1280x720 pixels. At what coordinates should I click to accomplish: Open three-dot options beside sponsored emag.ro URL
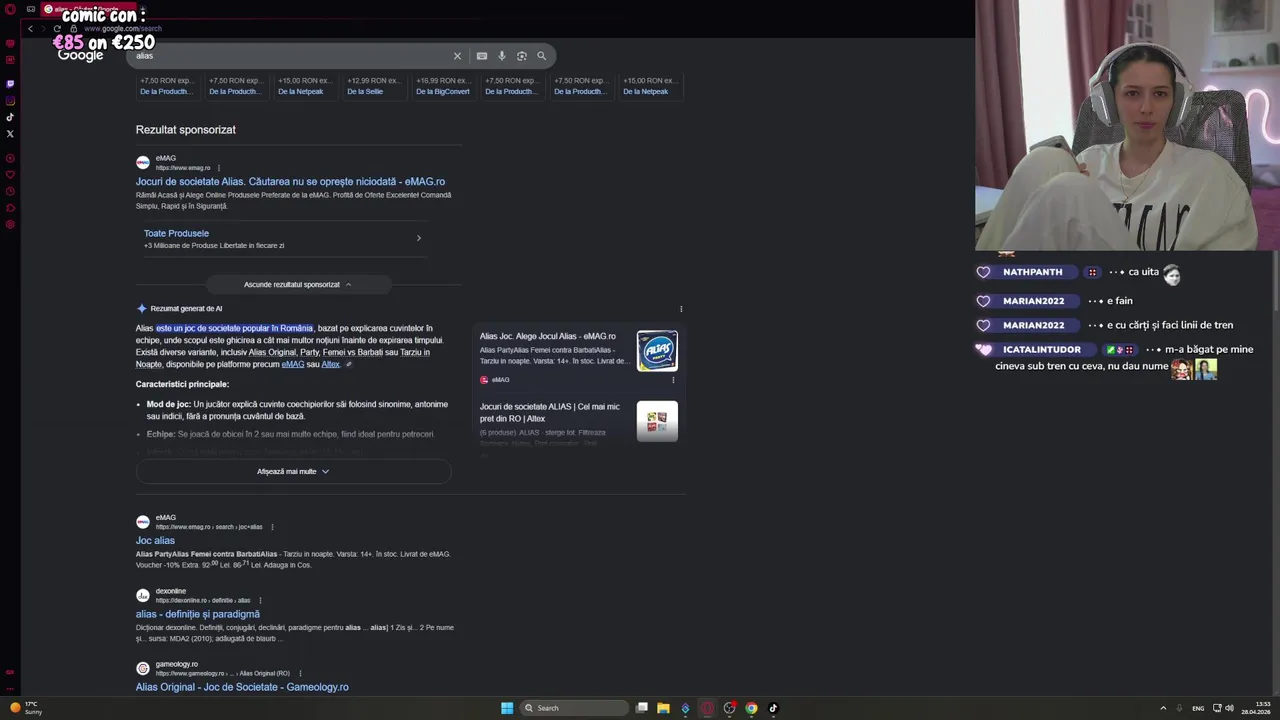(x=218, y=168)
